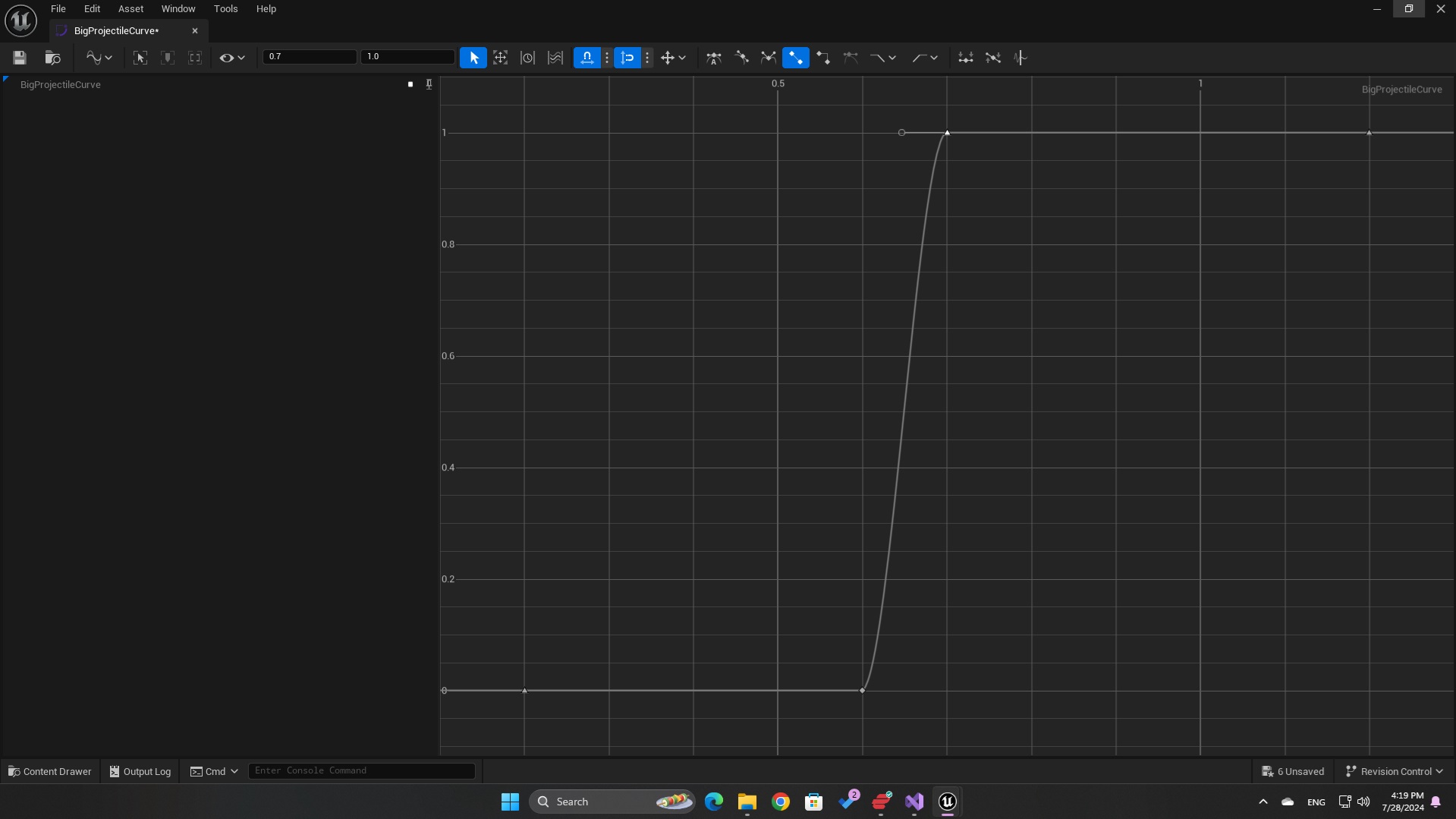Save the BigProjectileCurve asset
The height and width of the screenshot is (819, 1456).
coord(20,58)
